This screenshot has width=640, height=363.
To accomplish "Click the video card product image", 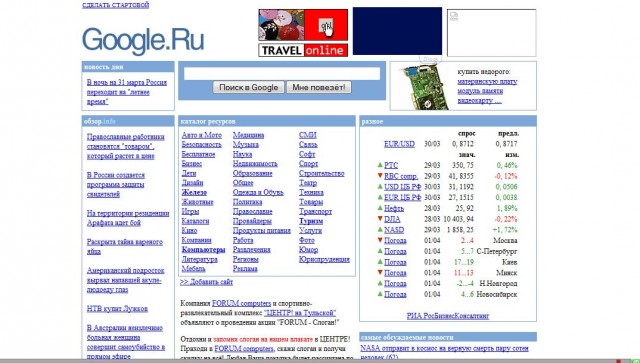I will 423,87.
